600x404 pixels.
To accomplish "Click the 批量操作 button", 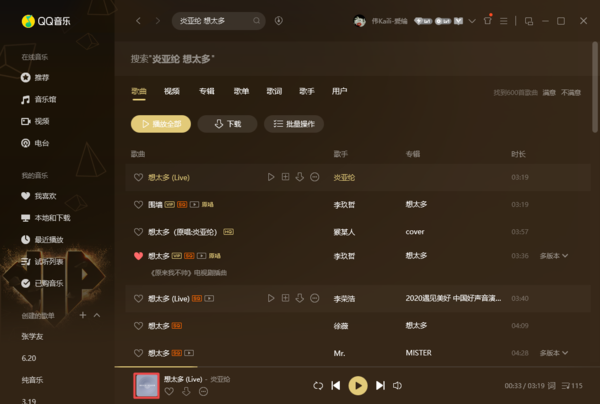I will point(294,124).
